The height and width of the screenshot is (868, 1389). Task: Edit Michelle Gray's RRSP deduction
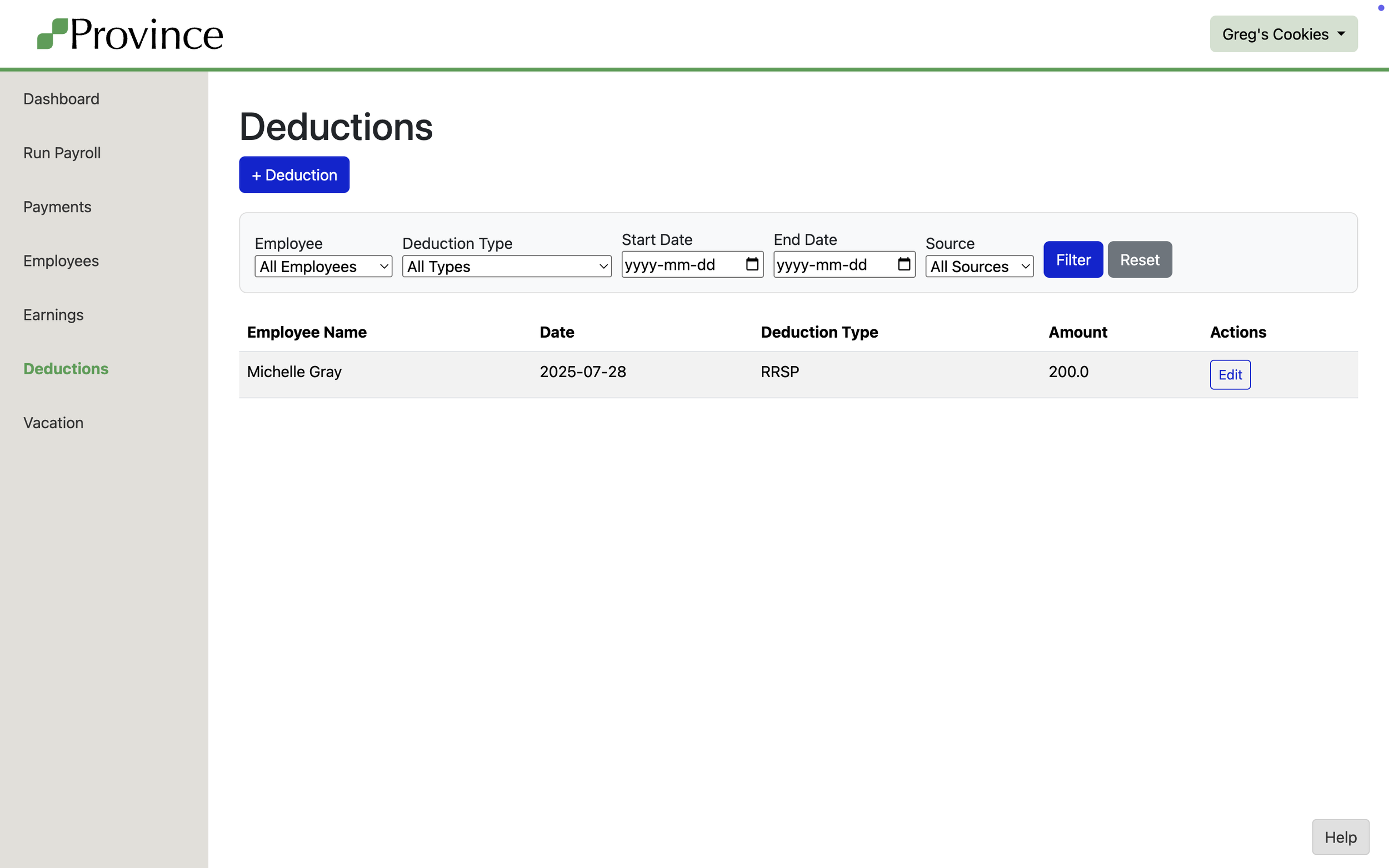click(1230, 374)
